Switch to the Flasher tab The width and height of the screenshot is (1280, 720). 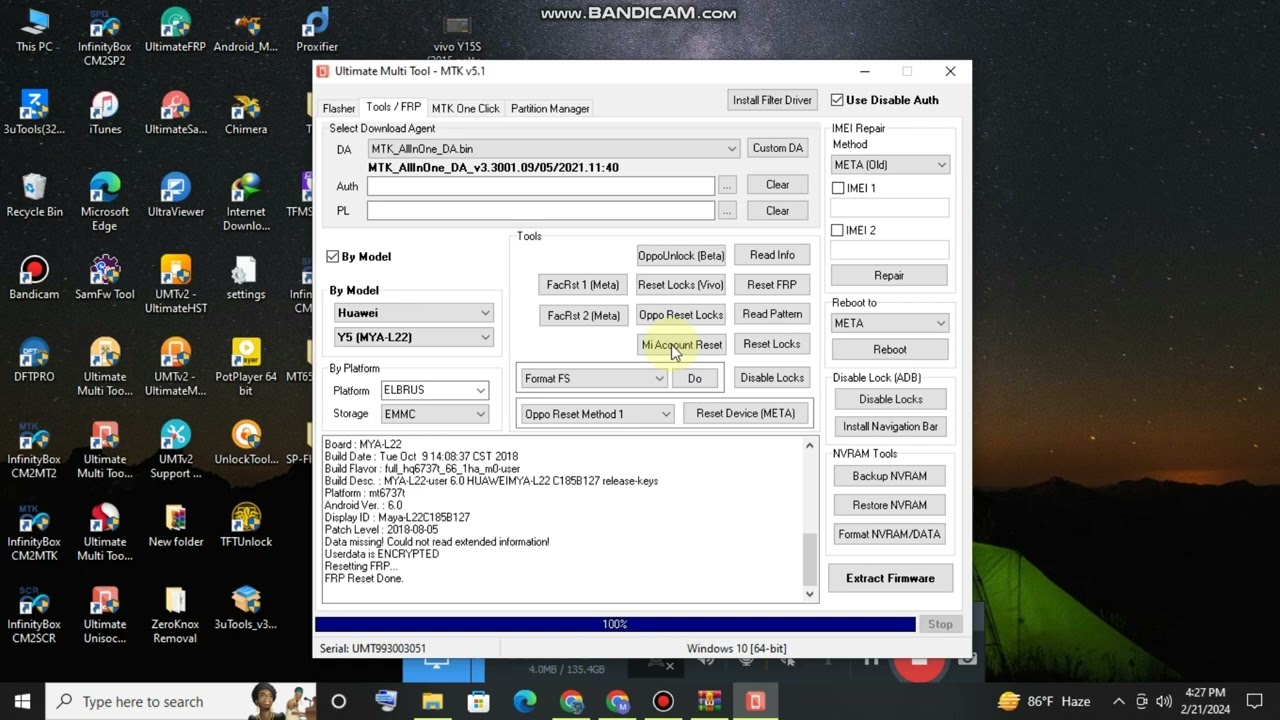click(338, 108)
